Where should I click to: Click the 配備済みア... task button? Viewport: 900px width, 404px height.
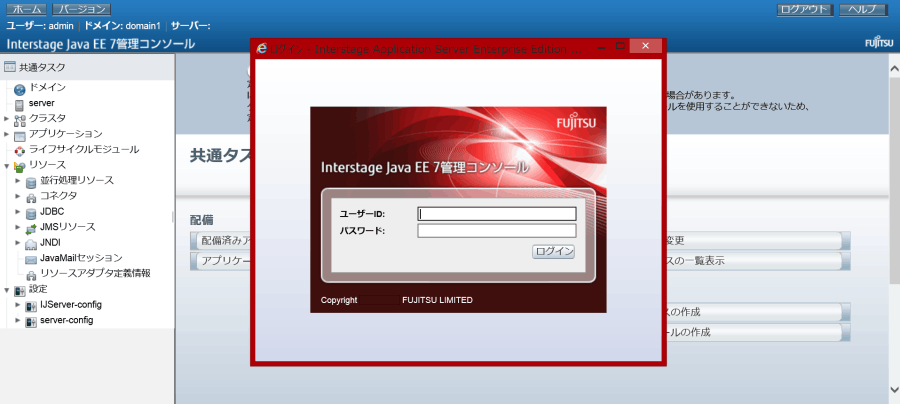pyautogui.click(x=221, y=241)
